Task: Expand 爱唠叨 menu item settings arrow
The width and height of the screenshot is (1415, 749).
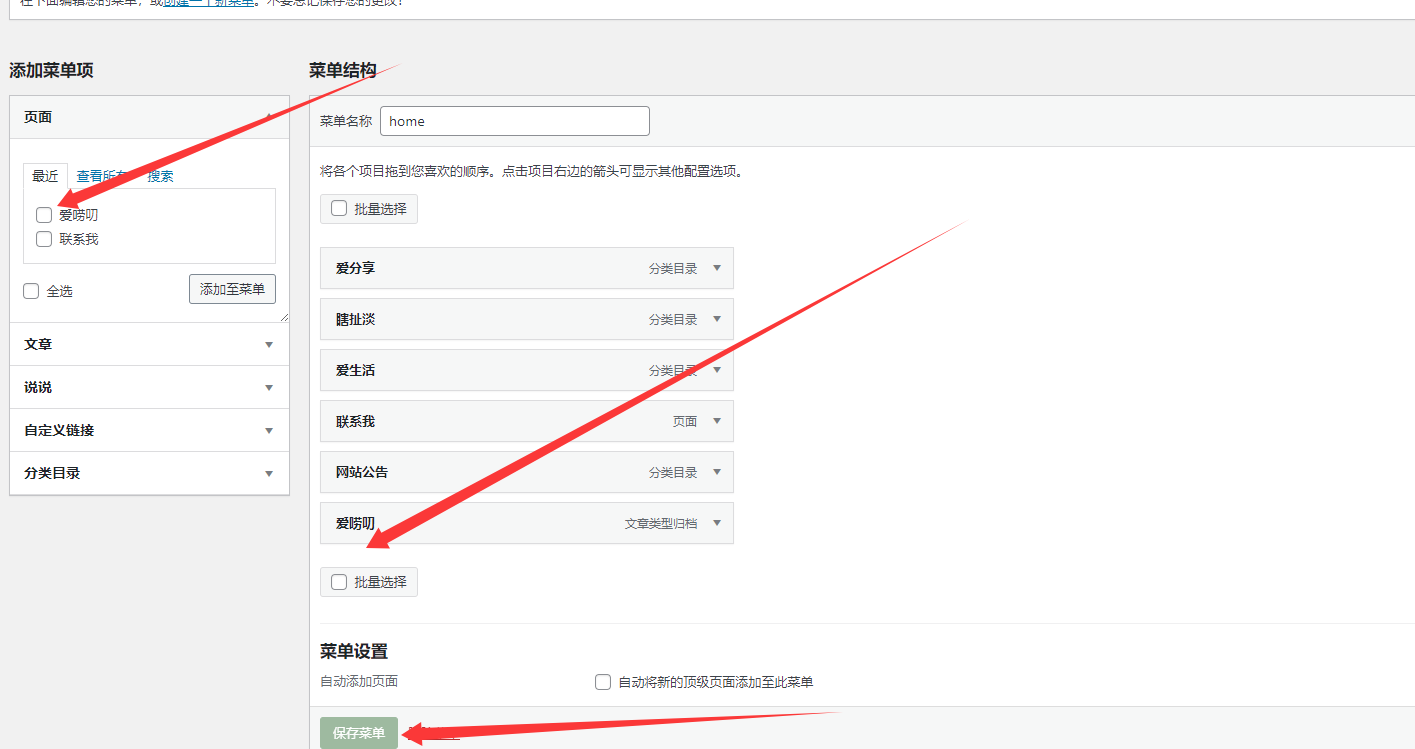Action: tap(717, 523)
